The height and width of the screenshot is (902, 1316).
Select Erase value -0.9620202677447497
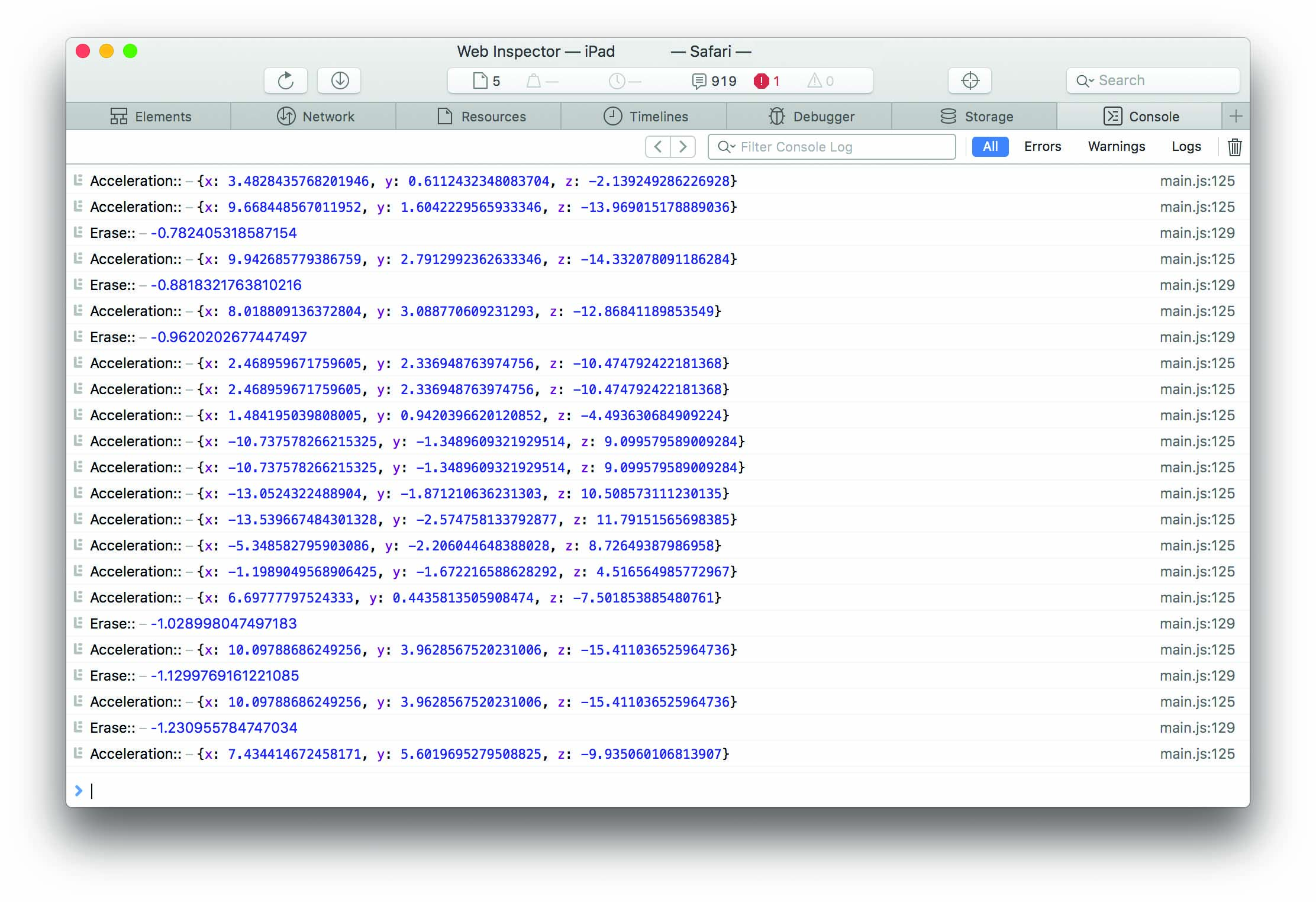[228, 337]
